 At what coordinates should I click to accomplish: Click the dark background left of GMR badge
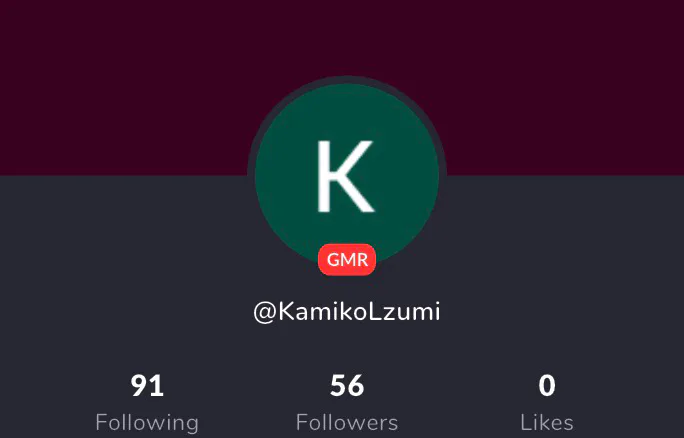pyautogui.click(x=174, y=262)
